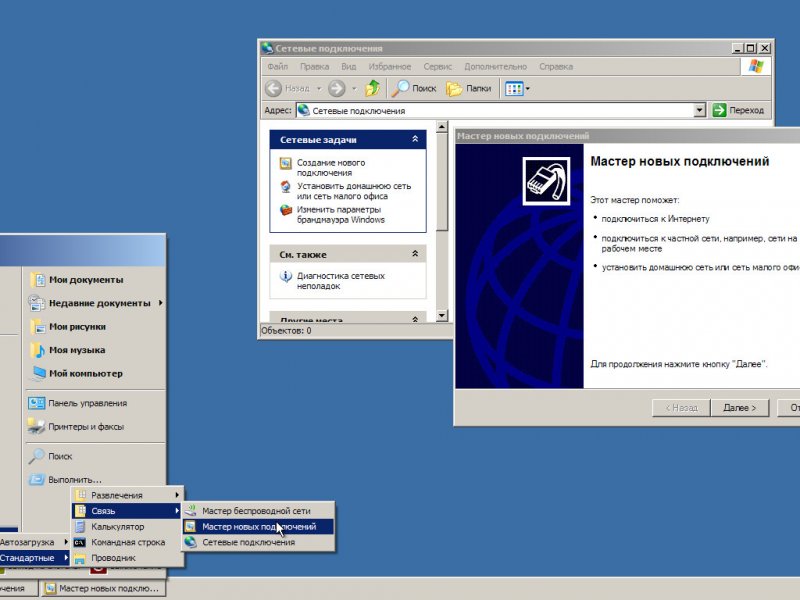This screenshot has width=800, height=600.
Task: Toggle the Другие места panel chevron
Action: click(x=415, y=319)
